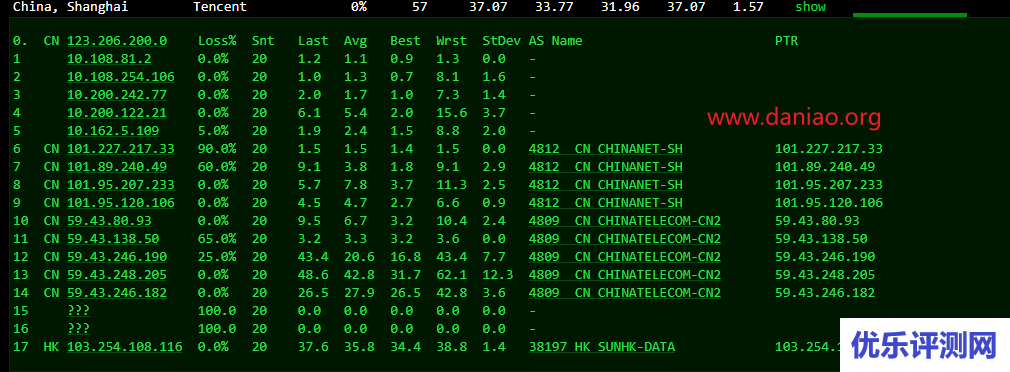Open hop 3 address 10.200.242.77
This screenshot has width=1010, height=372.
click(117, 95)
